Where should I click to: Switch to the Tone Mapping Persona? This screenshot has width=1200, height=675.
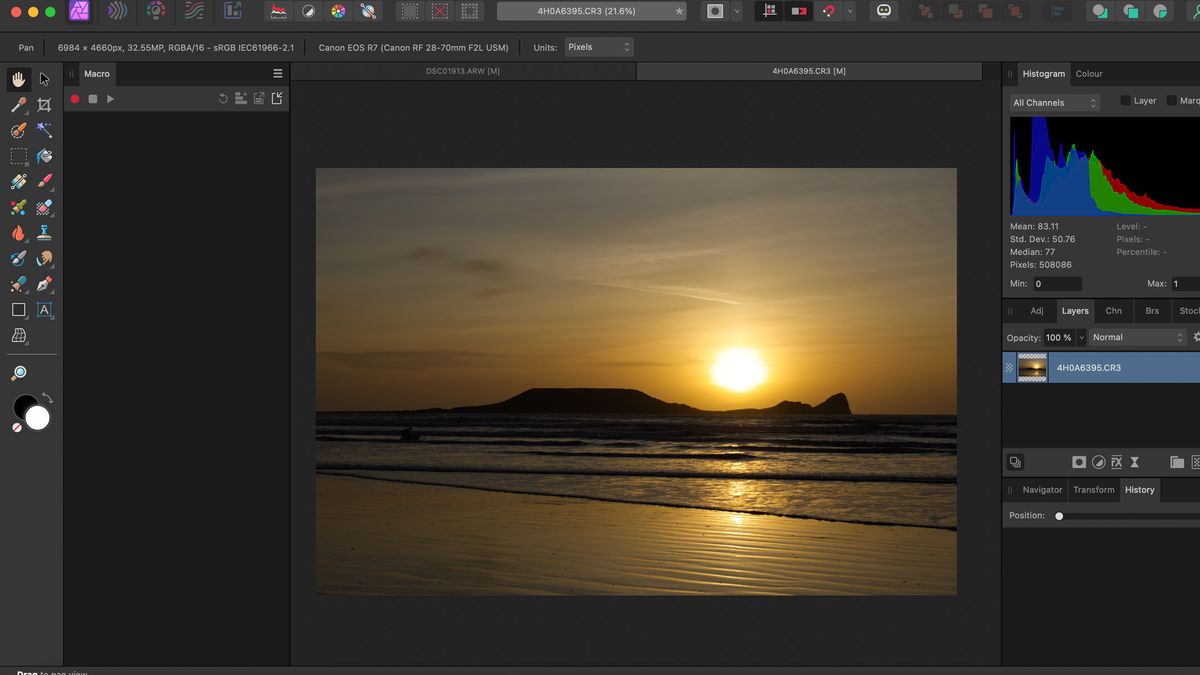pyautogui.click(x=193, y=12)
